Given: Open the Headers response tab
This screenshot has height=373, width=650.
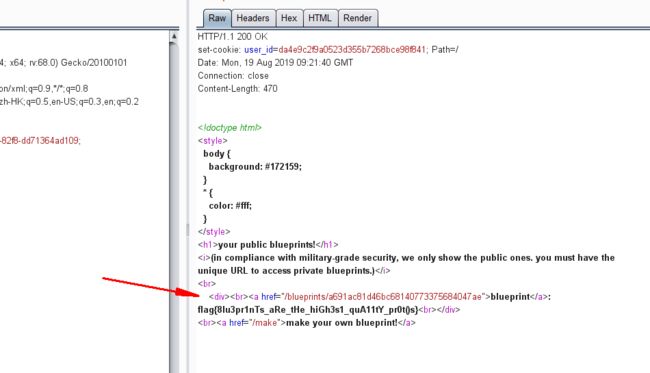Looking at the screenshot, I should click(253, 18).
